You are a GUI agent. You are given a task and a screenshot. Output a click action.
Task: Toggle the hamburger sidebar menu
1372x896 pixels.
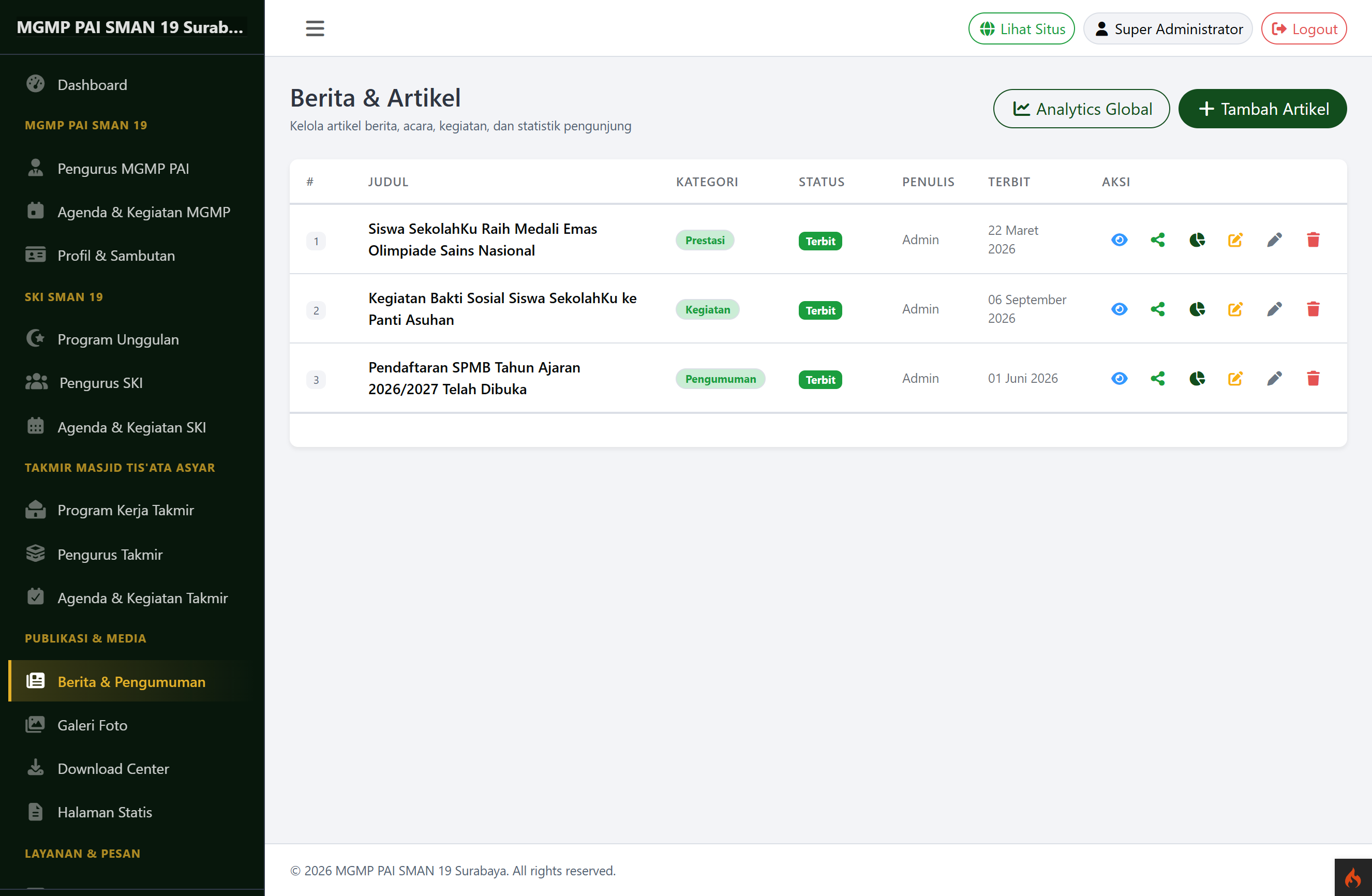[315, 28]
